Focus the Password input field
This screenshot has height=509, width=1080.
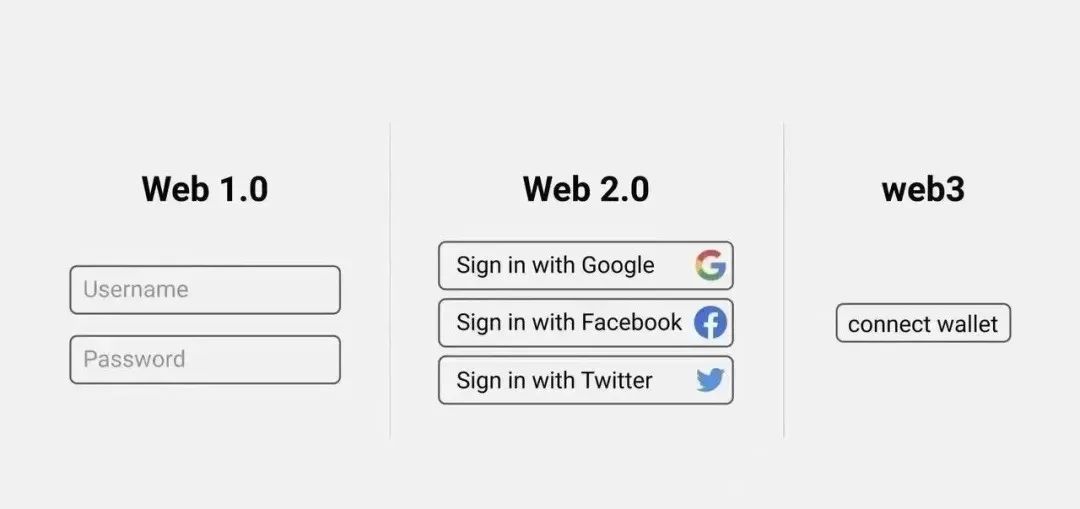click(x=205, y=360)
